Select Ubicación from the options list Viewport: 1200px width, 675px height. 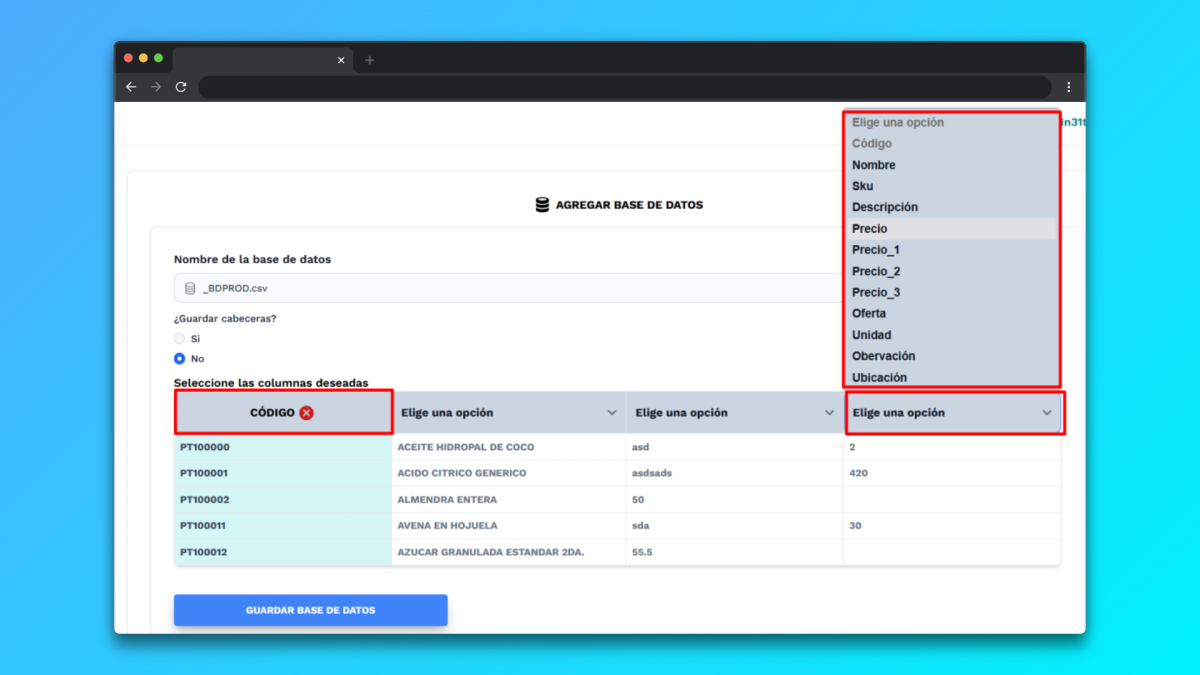pos(879,378)
